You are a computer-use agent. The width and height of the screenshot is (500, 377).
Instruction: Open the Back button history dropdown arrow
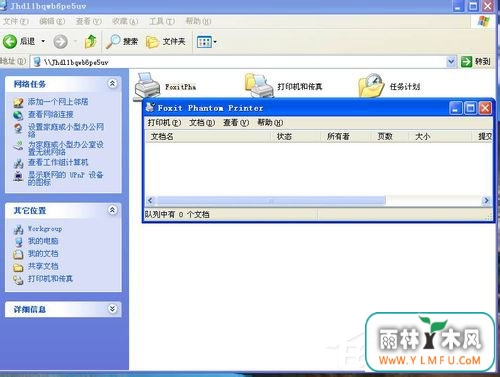pos(43,41)
